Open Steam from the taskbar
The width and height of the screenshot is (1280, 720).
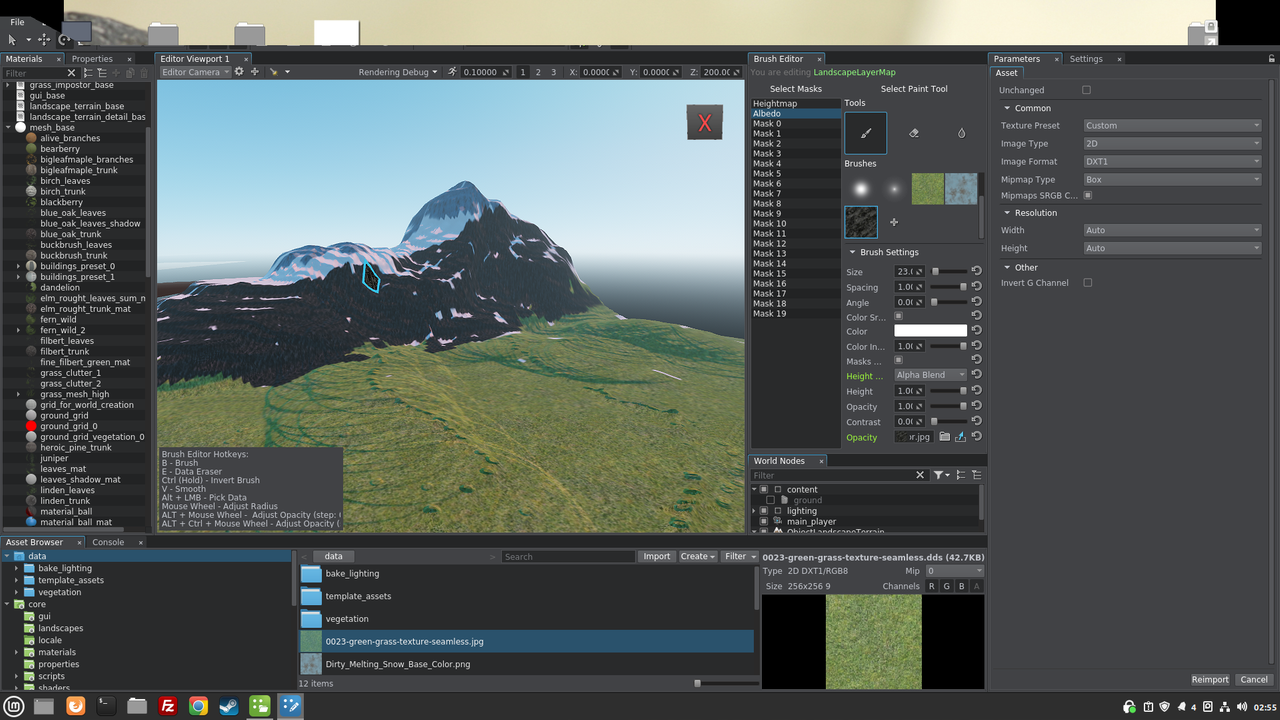point(228,706)
